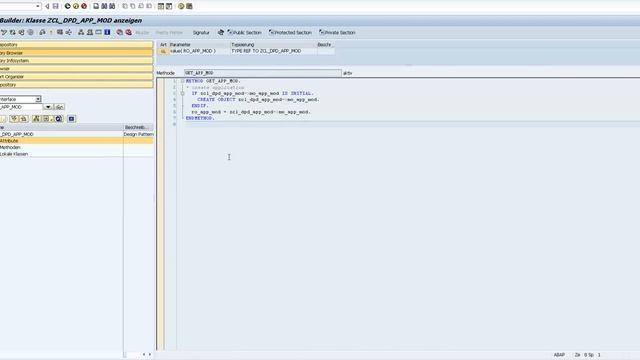
Task: Click the Protected Section button
Action: (x=290, y=32)
